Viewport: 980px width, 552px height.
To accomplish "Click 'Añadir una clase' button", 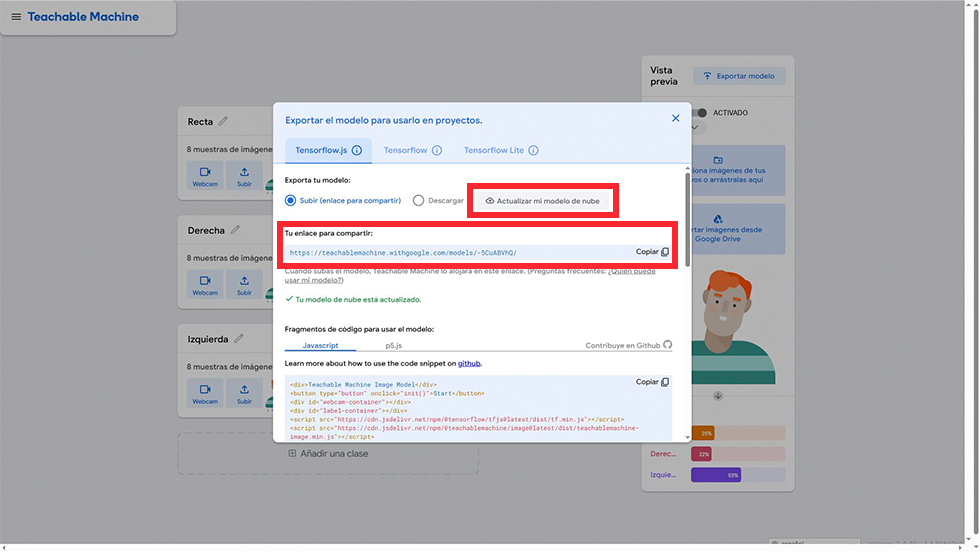I will (x=328, y=454).
